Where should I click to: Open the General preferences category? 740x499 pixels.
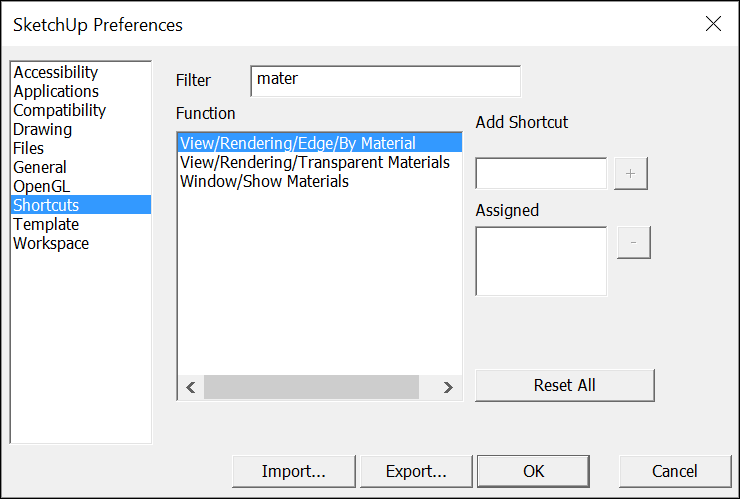[40, 167]
